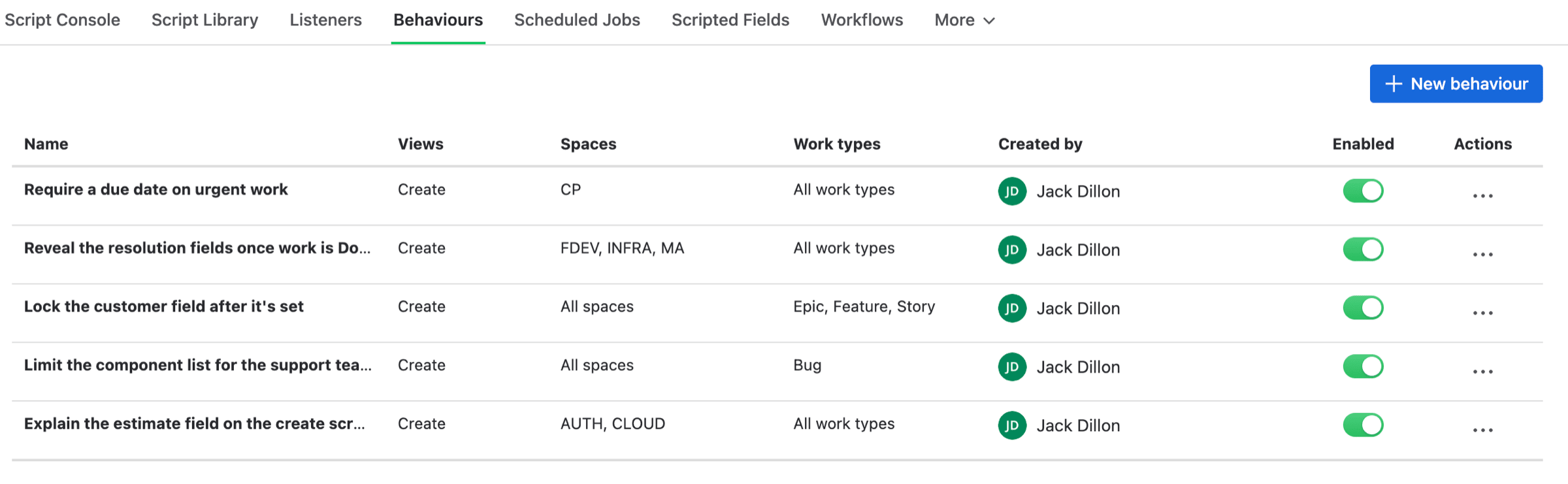Expand the More dropdown menu
Screen dimensions: 1568x484
[x=964, y=20]
